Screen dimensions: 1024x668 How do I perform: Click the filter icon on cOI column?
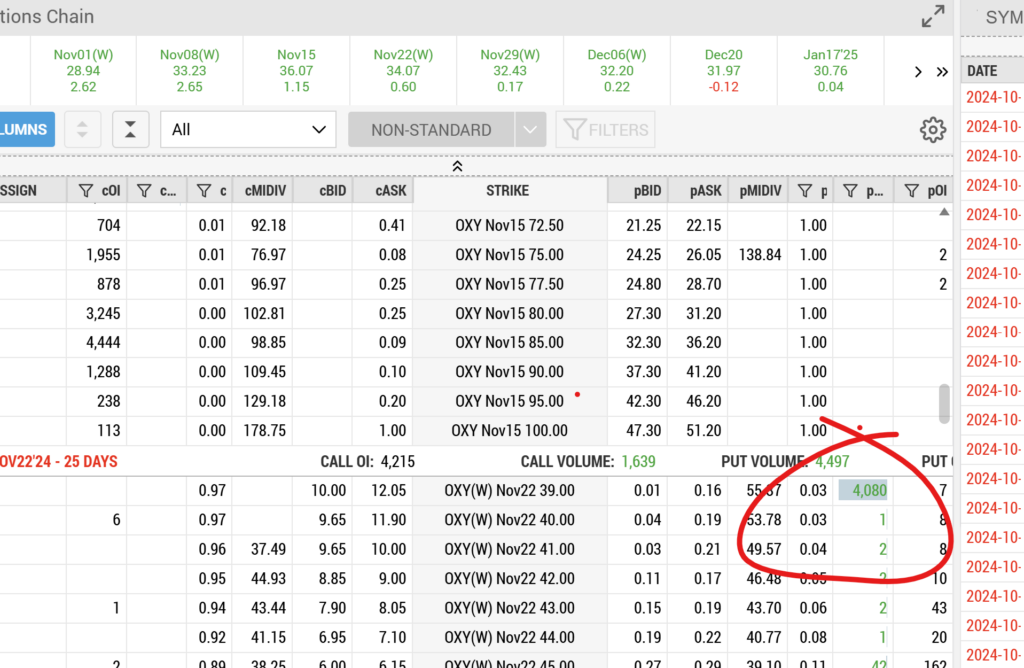(x=86, y=191)
